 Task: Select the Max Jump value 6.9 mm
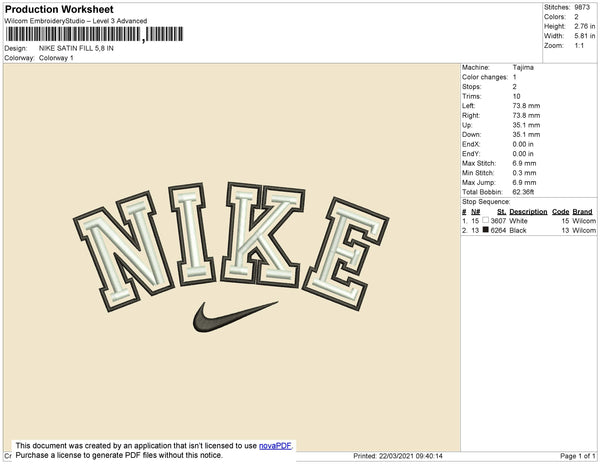[524, 182]
